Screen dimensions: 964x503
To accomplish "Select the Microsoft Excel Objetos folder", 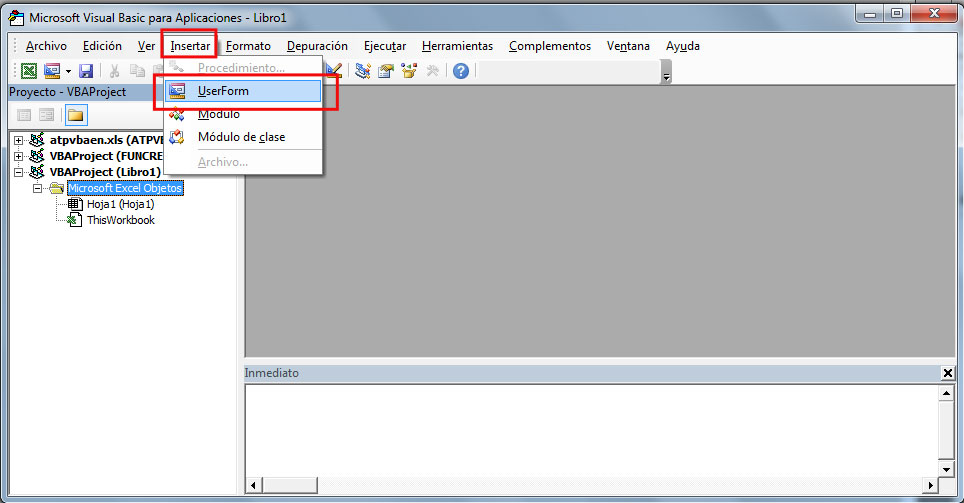I will tap(125, 188).
